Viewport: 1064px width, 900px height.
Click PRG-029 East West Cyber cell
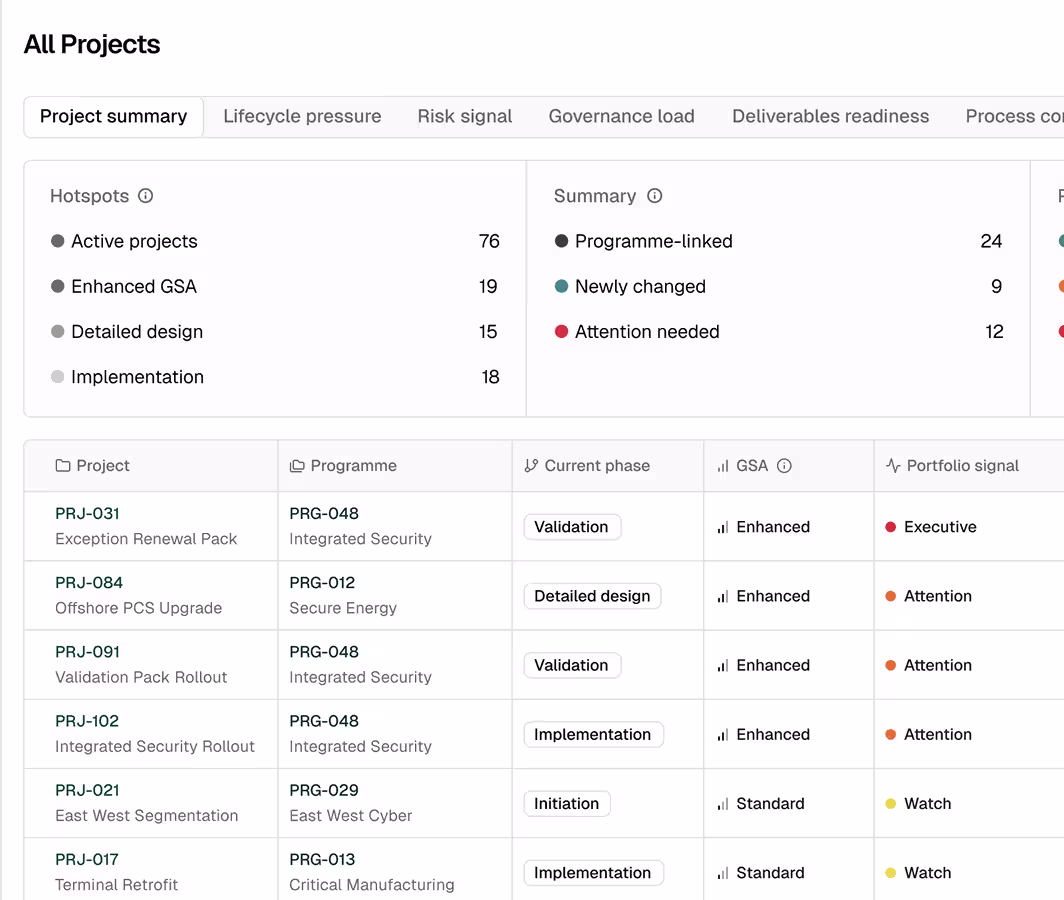click(395, 803)
